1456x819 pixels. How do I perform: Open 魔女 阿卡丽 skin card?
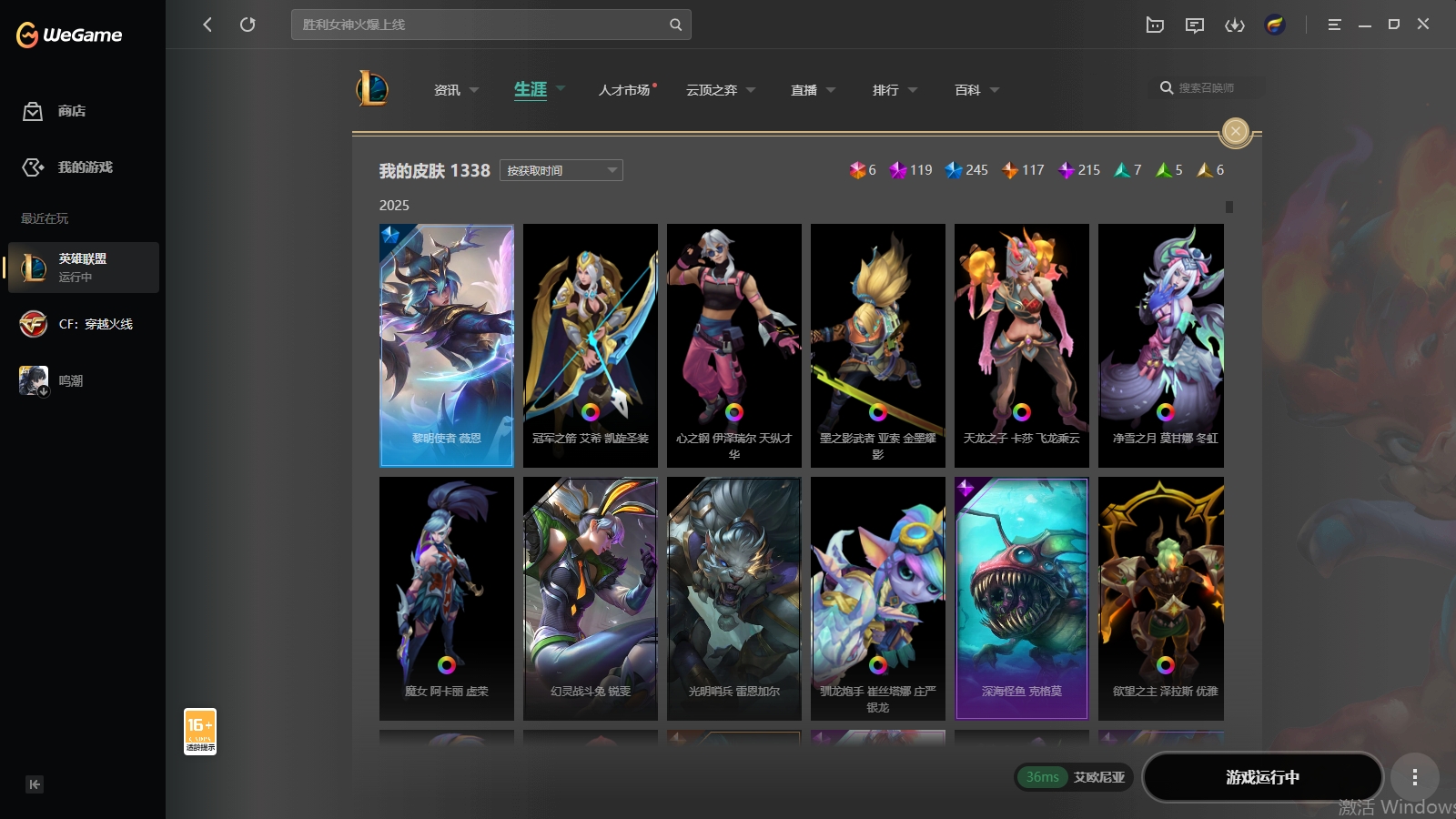tap(447, 599)
